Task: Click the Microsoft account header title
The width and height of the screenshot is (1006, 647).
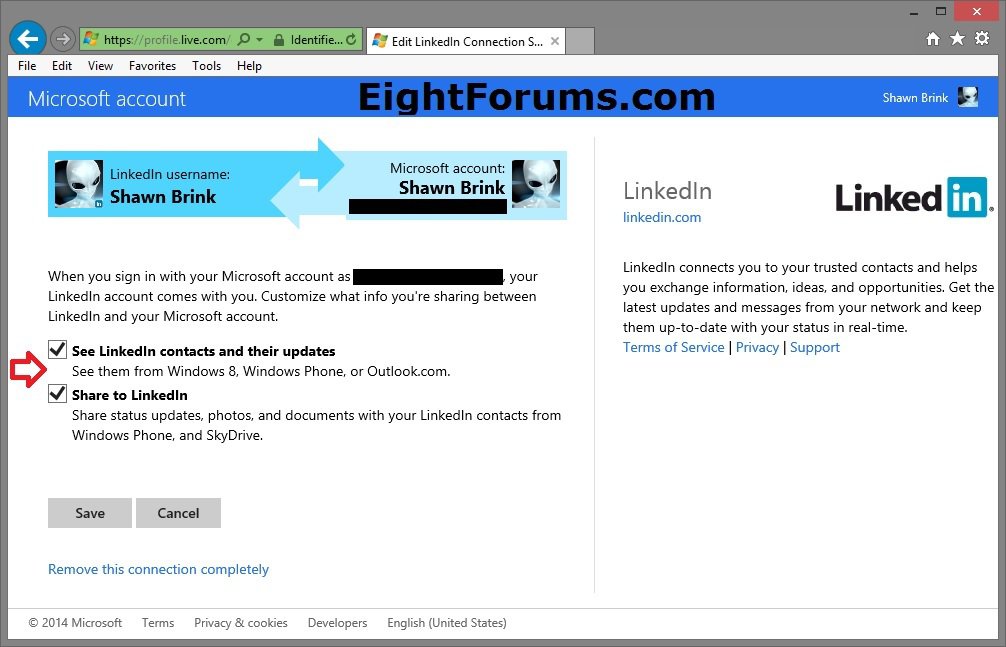Action: pos(107,98)
